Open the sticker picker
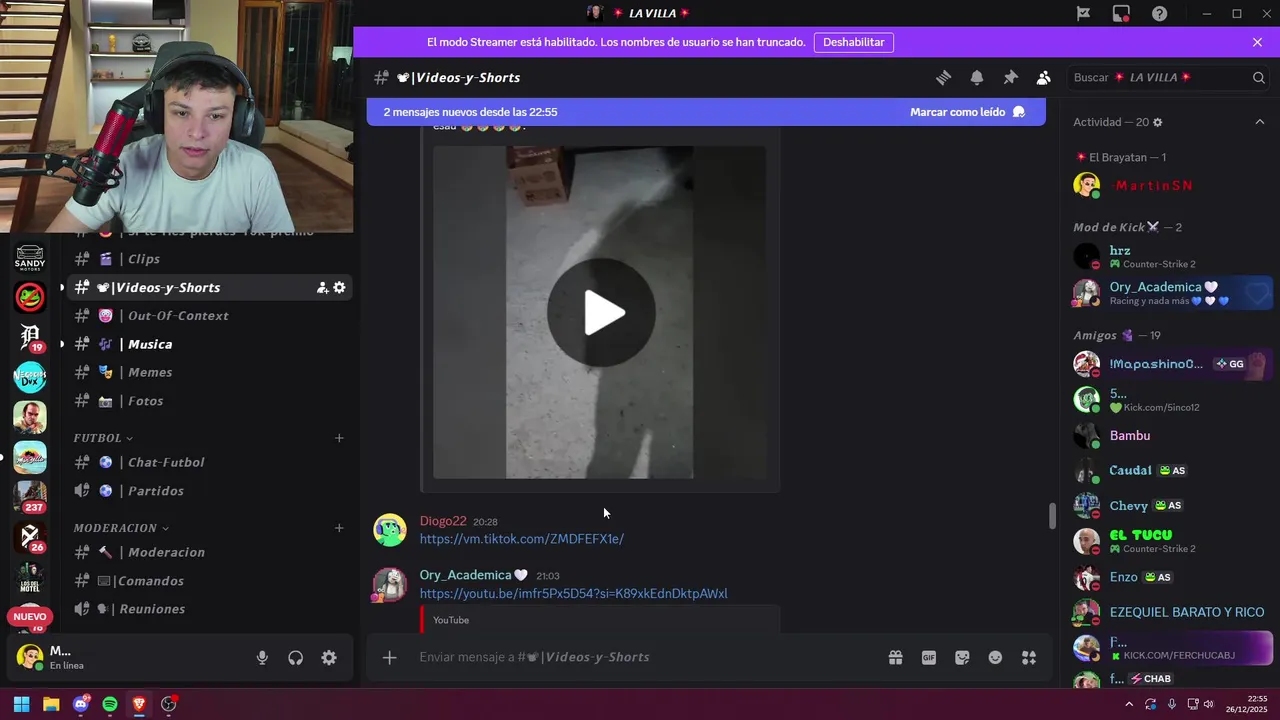This screenshot has height=720, width=1280. point(962,657)
